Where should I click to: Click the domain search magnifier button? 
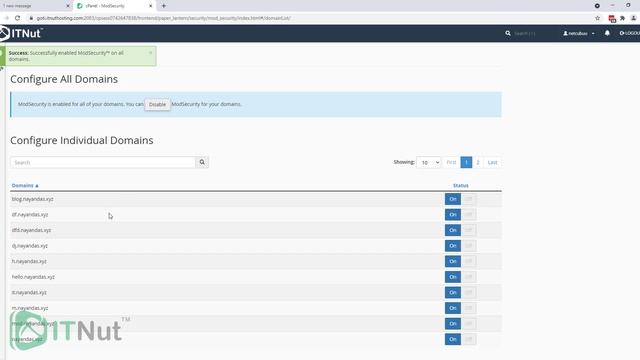point(202,162)
